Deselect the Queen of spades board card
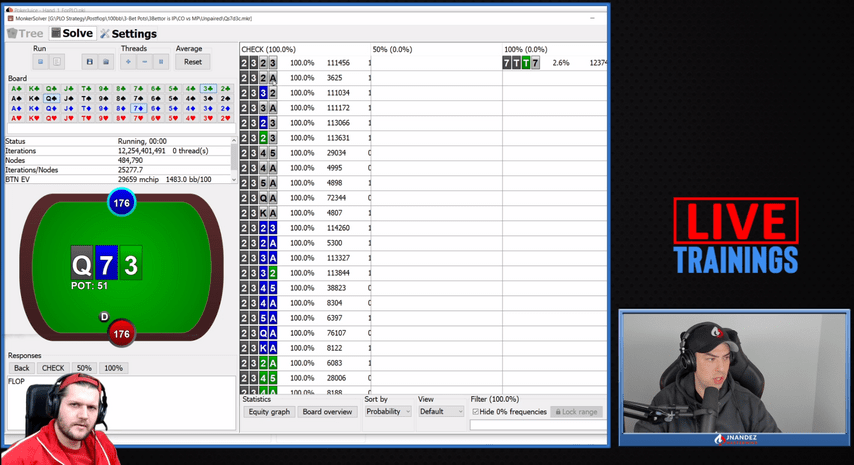Screen dimensions: 854x465 tap(51, 98)
